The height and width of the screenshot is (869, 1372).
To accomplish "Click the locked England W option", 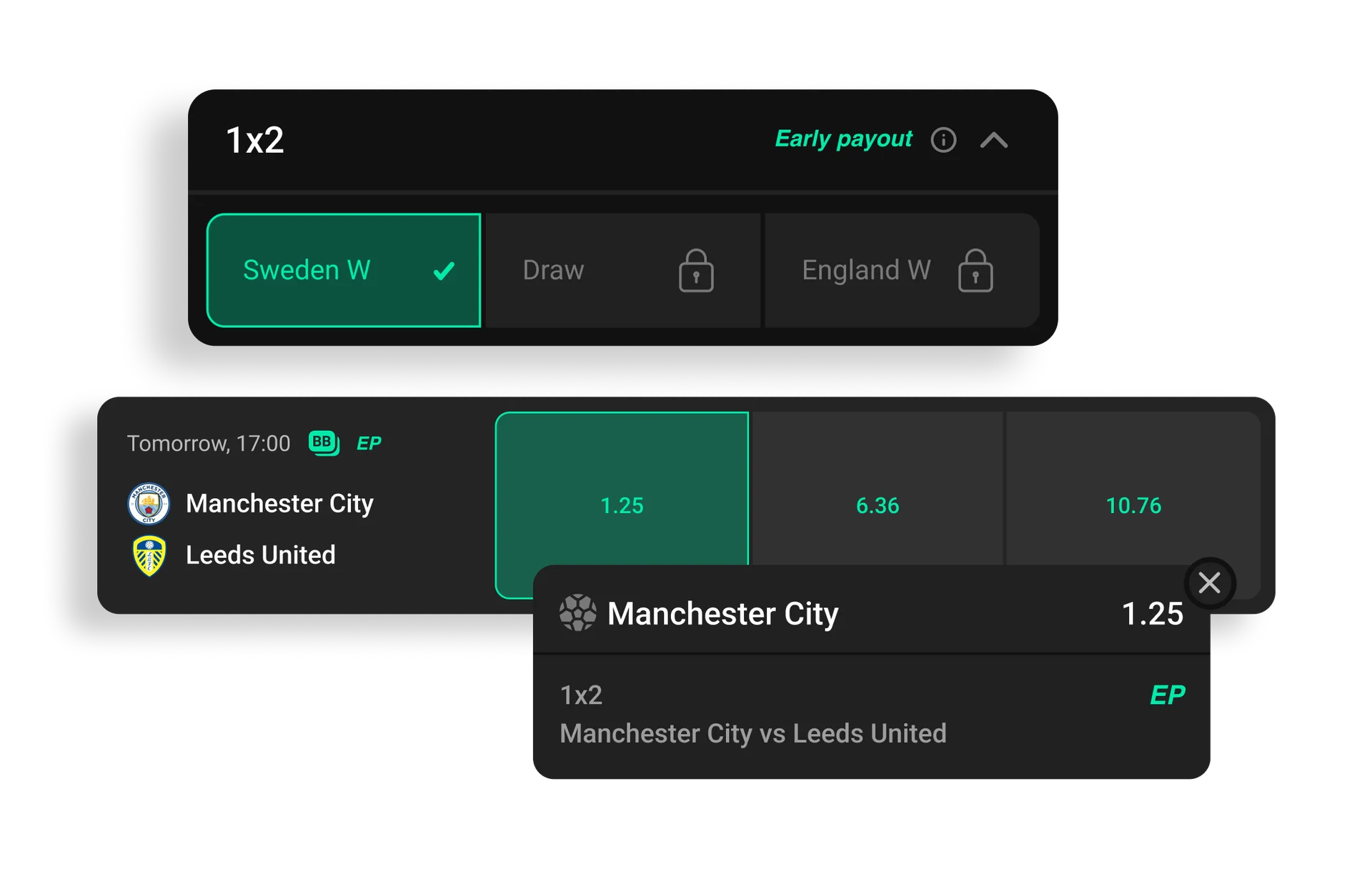I will (900, 270).
